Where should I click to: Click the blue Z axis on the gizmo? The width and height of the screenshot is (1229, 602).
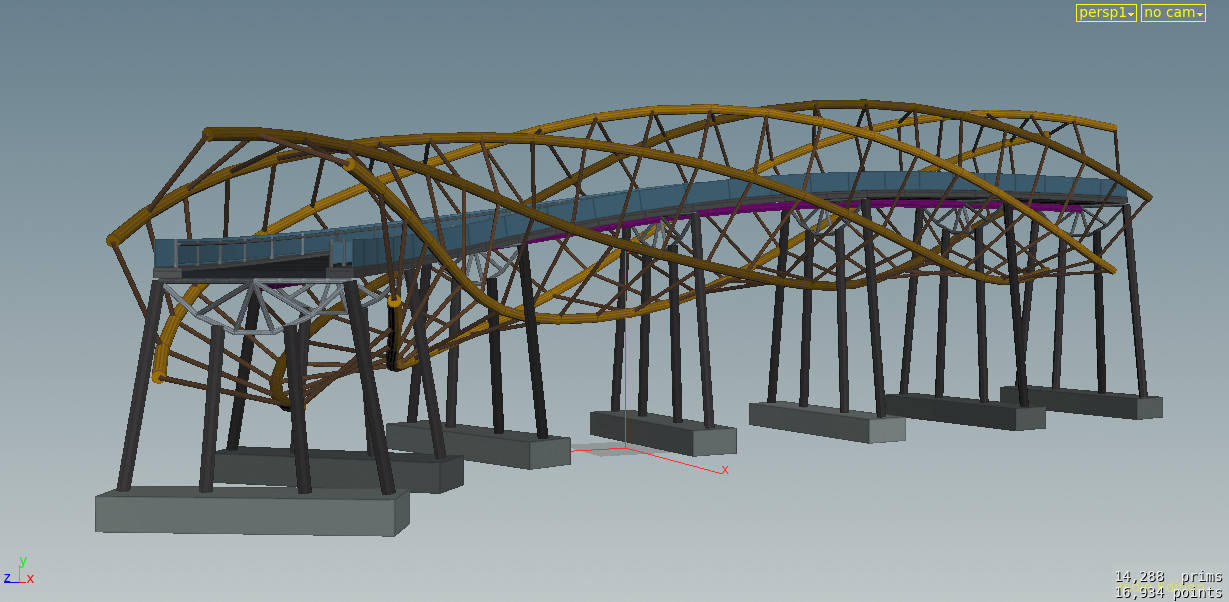click(x=7, y=577)
